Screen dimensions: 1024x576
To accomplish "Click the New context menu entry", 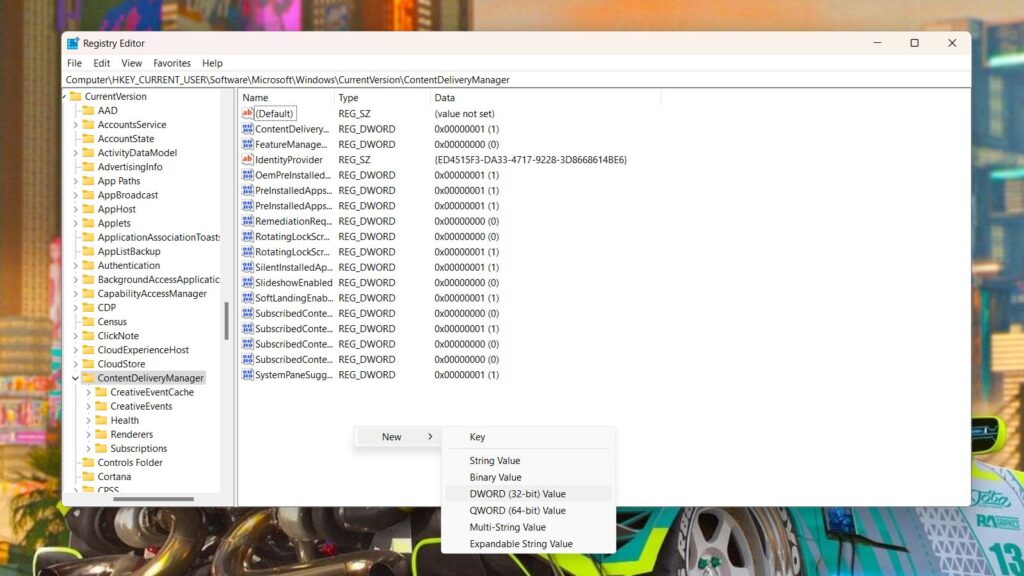I will (398, 437).
